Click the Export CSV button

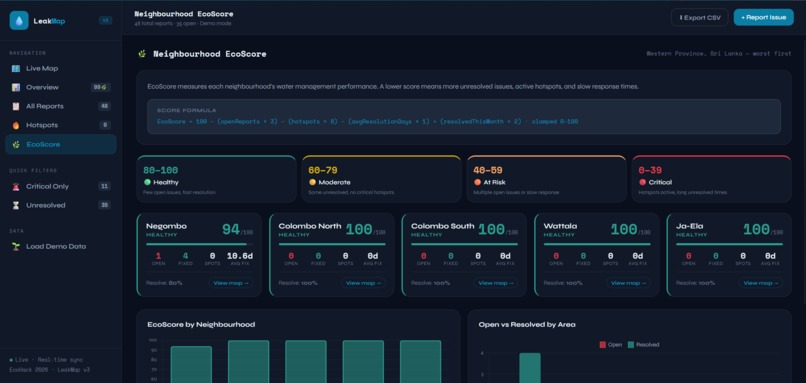tap(700, 17)
